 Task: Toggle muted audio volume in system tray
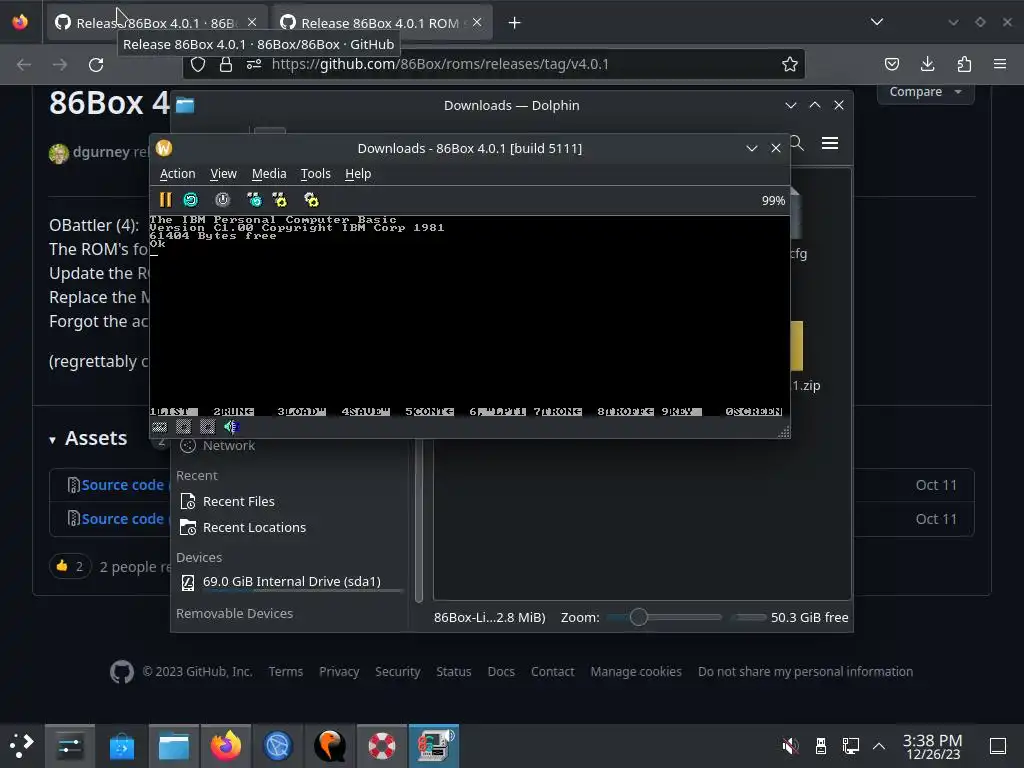[790, 746]
